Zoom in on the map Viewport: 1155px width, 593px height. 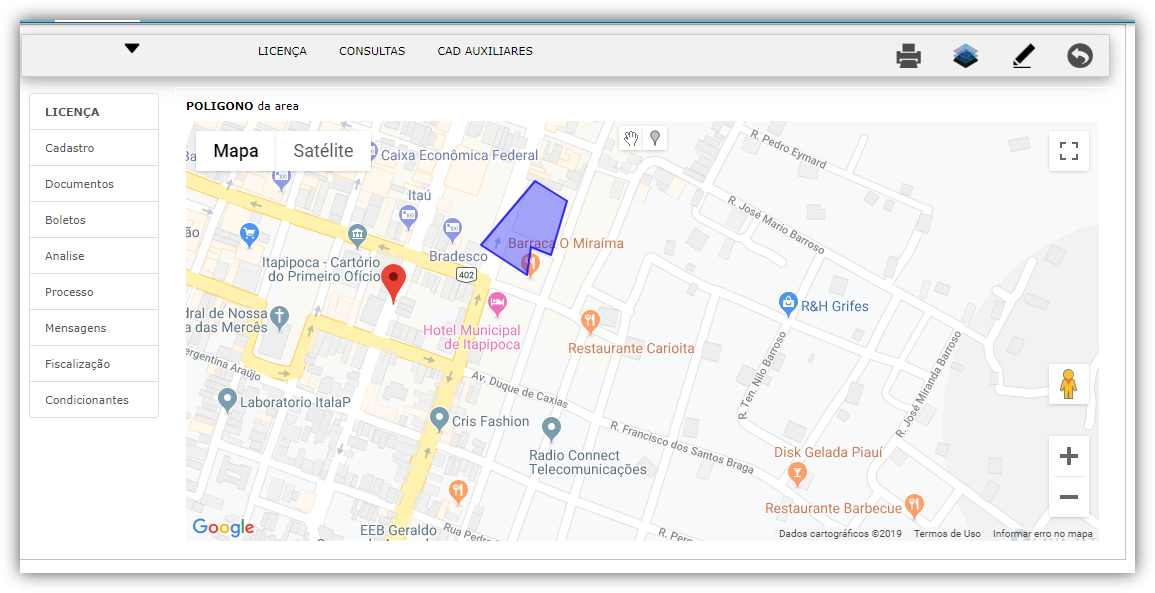1068,457
